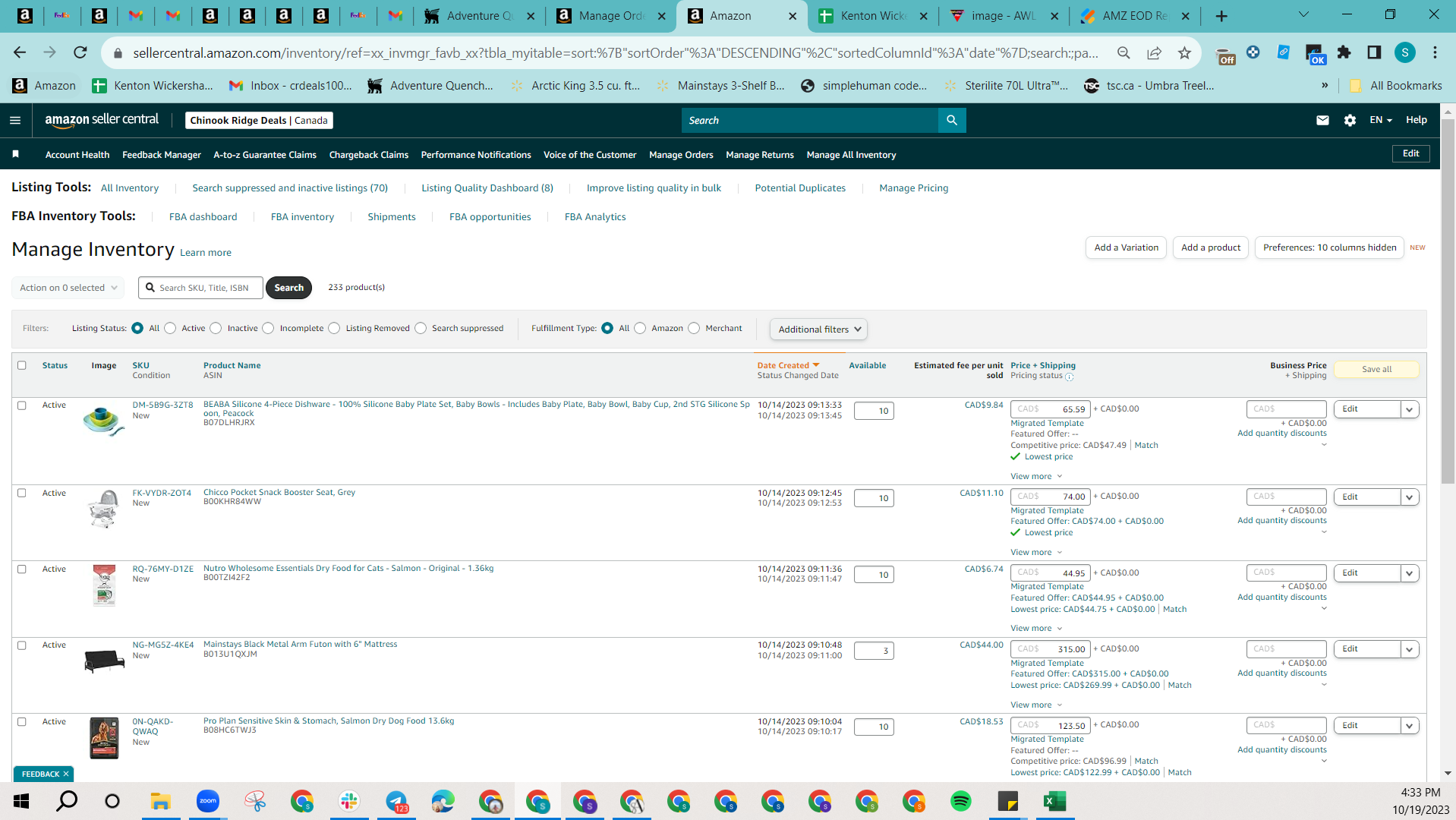Open Telegram from the taskbar
This screenshot has height=820, width=1456.
(396, 801)
